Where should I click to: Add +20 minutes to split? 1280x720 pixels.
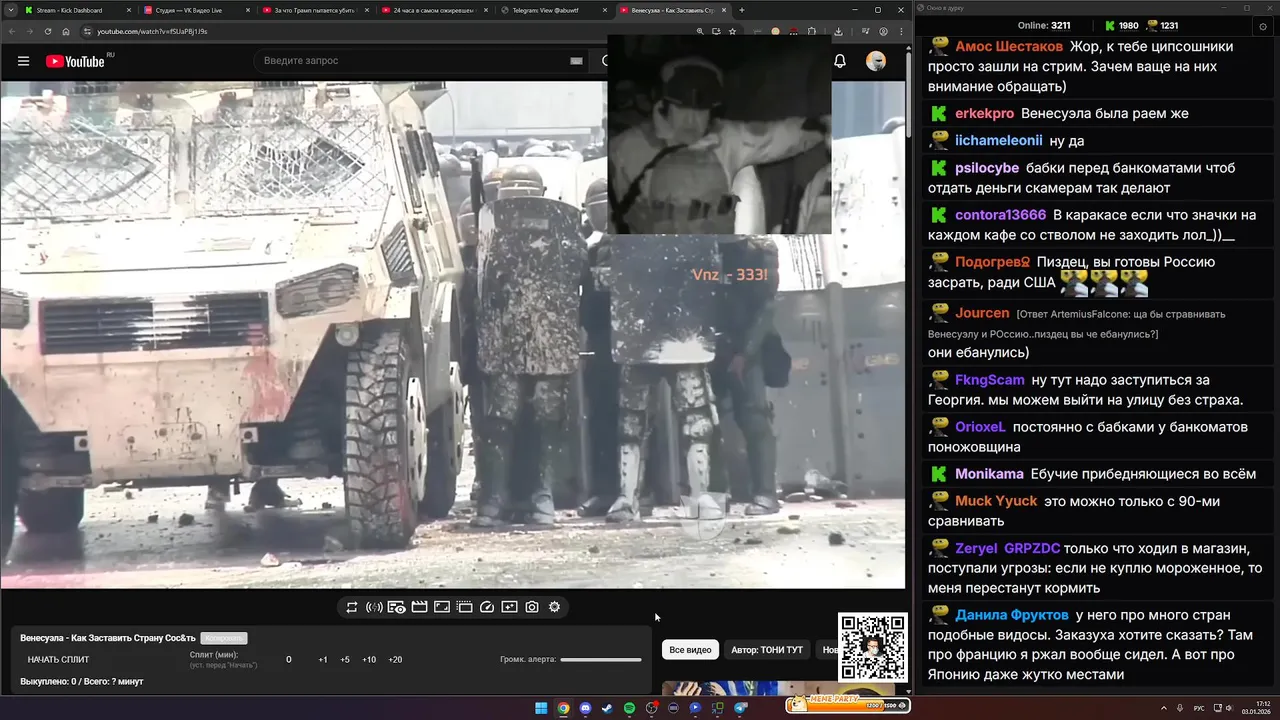pyautogui.click(x=395, y=660)
